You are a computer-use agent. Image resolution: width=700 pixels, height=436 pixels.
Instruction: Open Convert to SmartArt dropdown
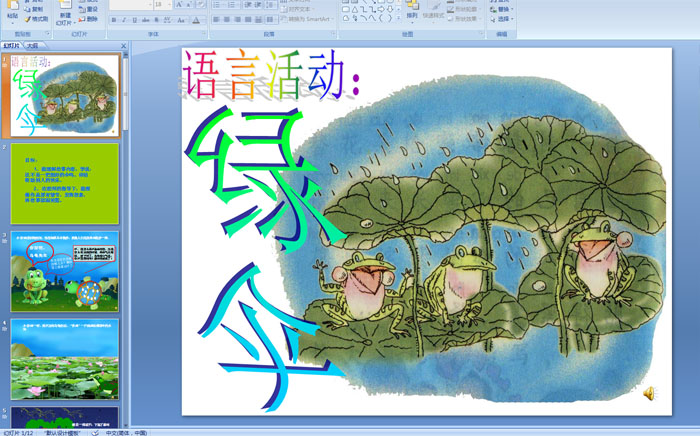[308, 19]
